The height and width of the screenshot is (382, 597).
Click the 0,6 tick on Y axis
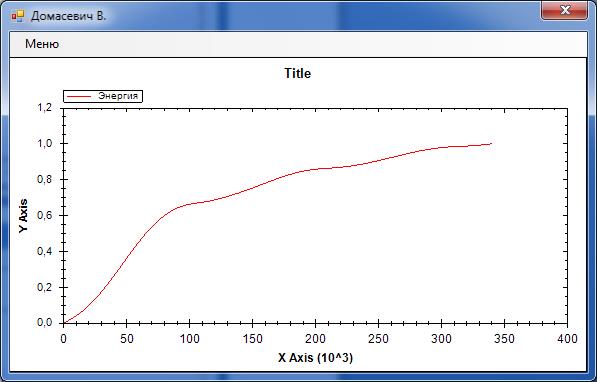point(45,215)
